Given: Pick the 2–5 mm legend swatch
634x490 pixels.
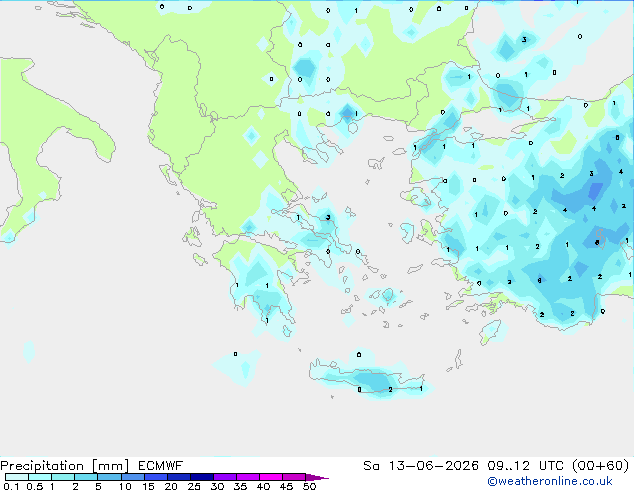Looking at the screenshot, I should click(x=86, y=477).
